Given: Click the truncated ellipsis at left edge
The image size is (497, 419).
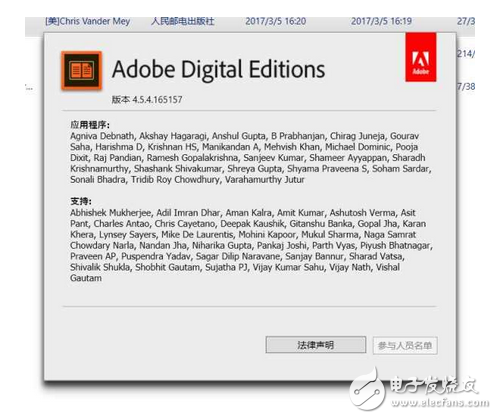Looking at the screenshot, I should pyautogui.click(x=29, y=89).
